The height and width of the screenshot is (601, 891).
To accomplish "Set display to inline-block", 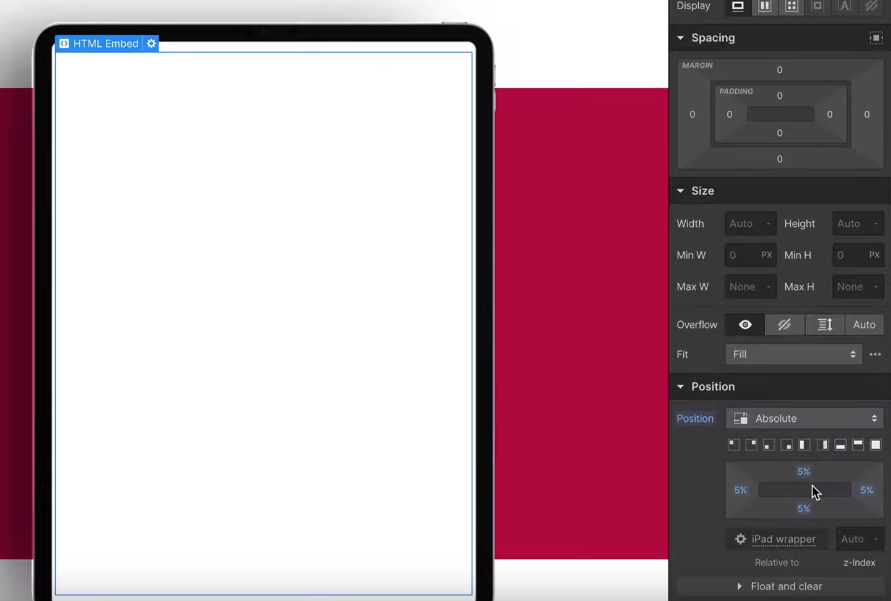I will 818,6.
